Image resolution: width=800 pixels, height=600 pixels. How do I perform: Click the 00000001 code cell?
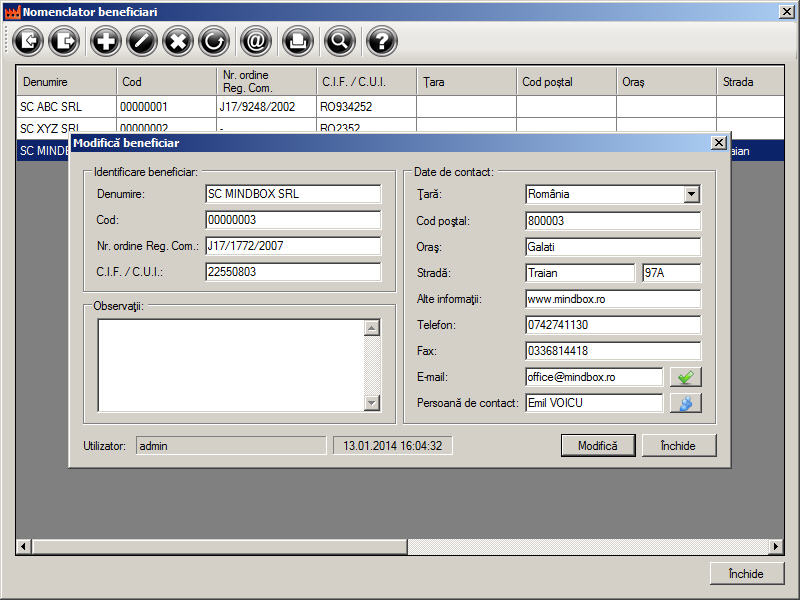166,107
